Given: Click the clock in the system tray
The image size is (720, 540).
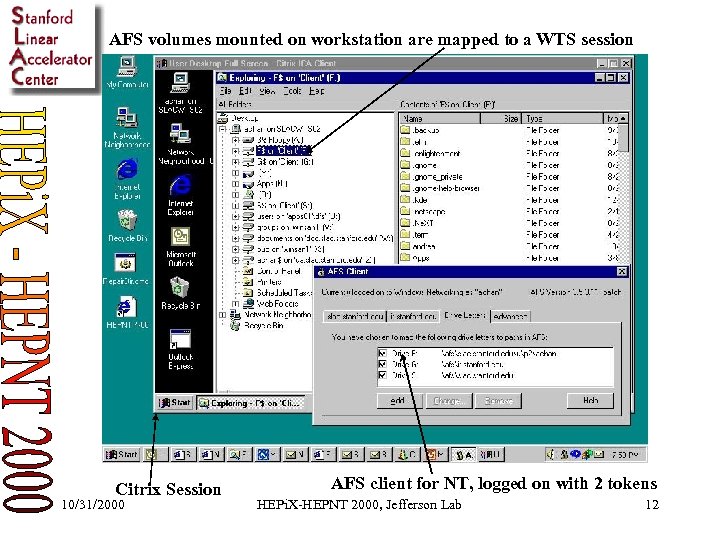Looking at the screenshot, I should pyautogui.click(x=625, y=455).
